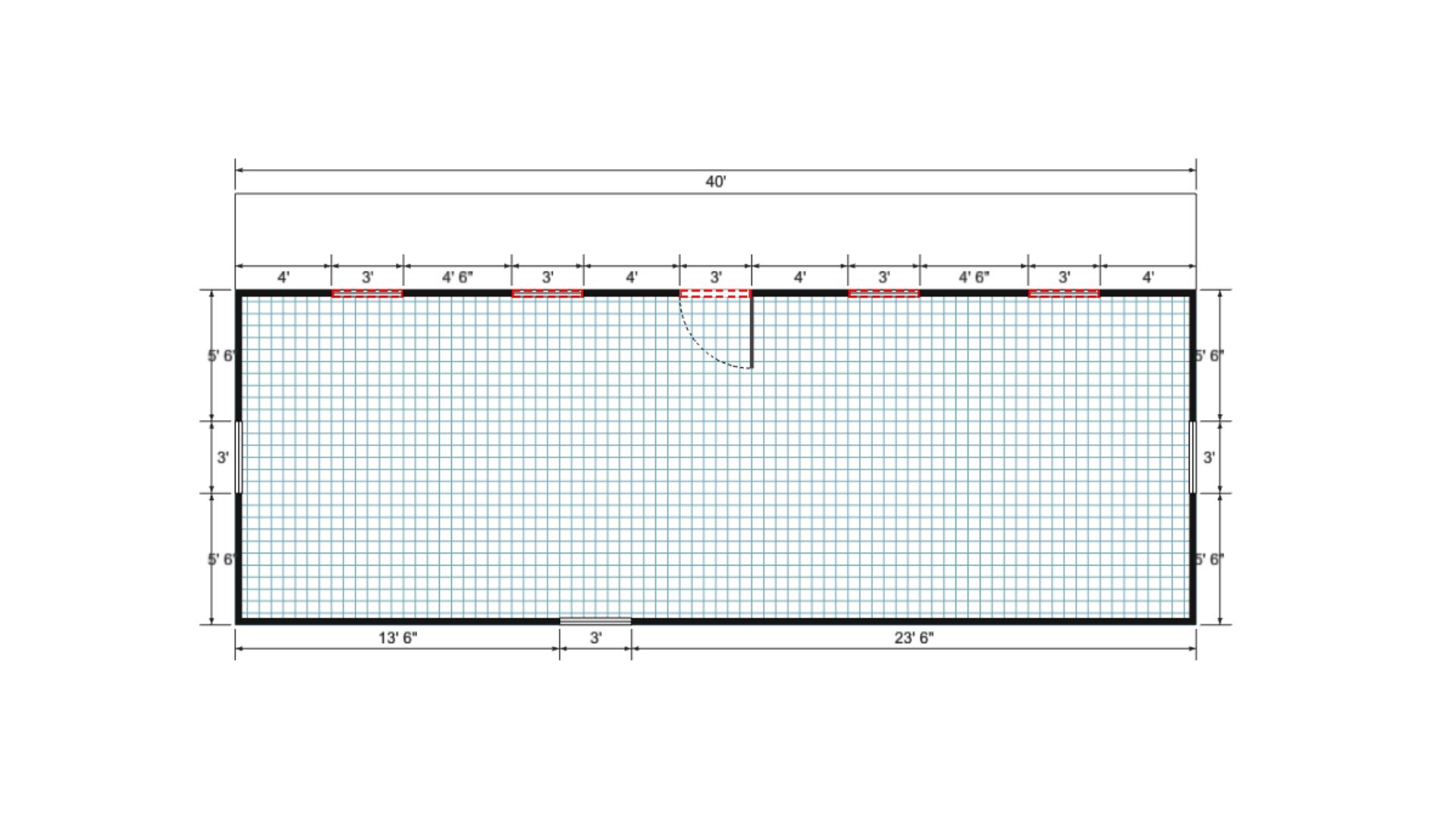This screenshot has height=819, width=1456.
Task: Click the rightmost 4' dimension above the top wall
Action: coord(1148,278)
